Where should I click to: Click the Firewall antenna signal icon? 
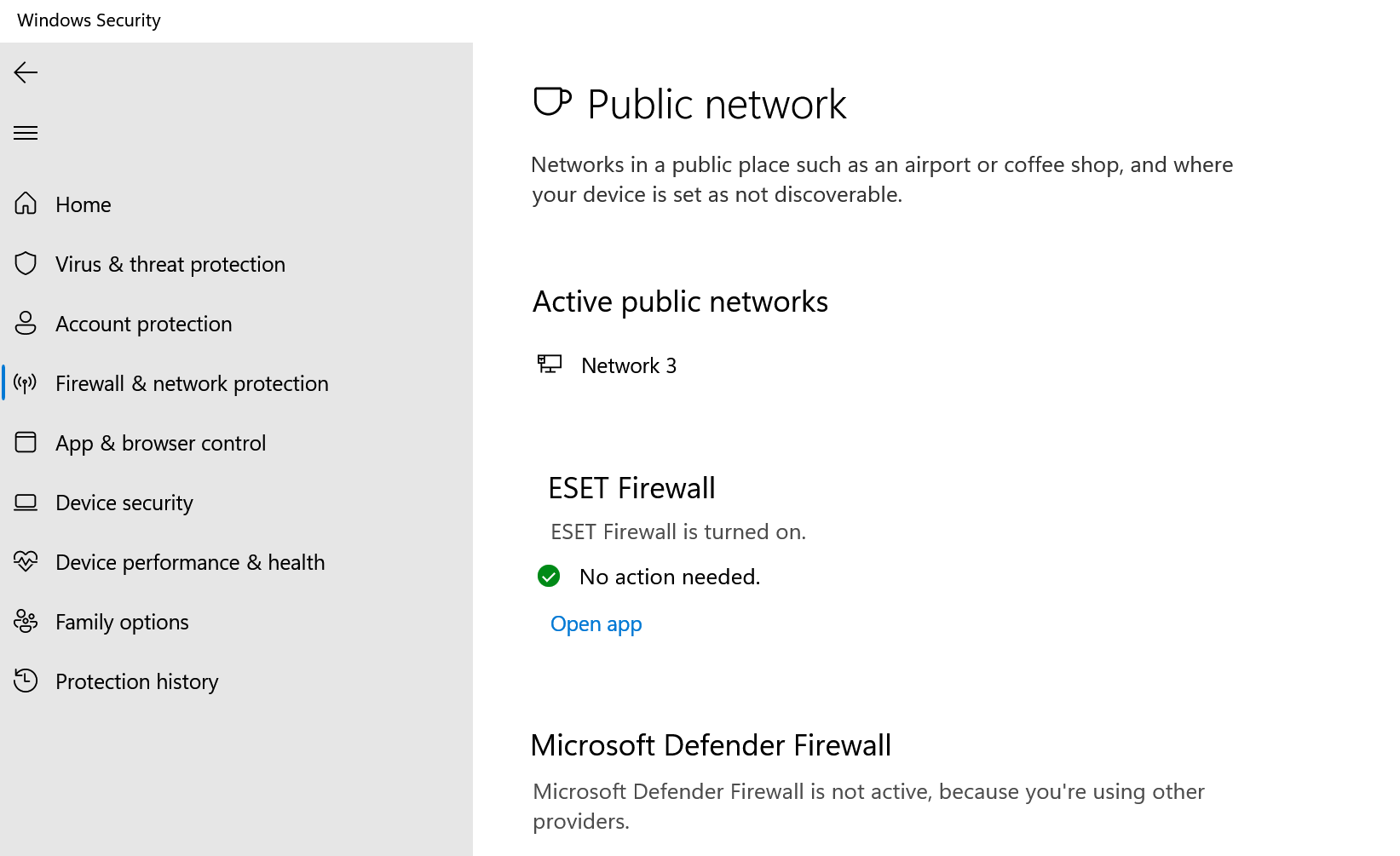[x=26, y=382]
